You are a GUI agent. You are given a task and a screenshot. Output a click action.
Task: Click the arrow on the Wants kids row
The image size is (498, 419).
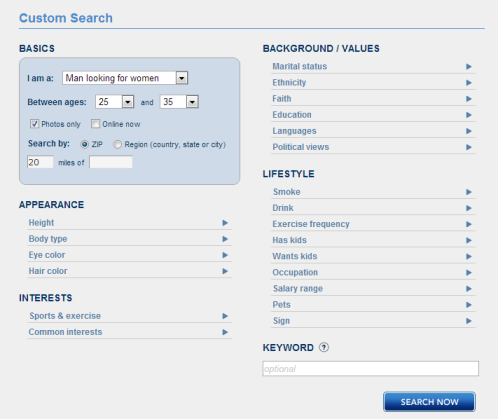(469, 256)
